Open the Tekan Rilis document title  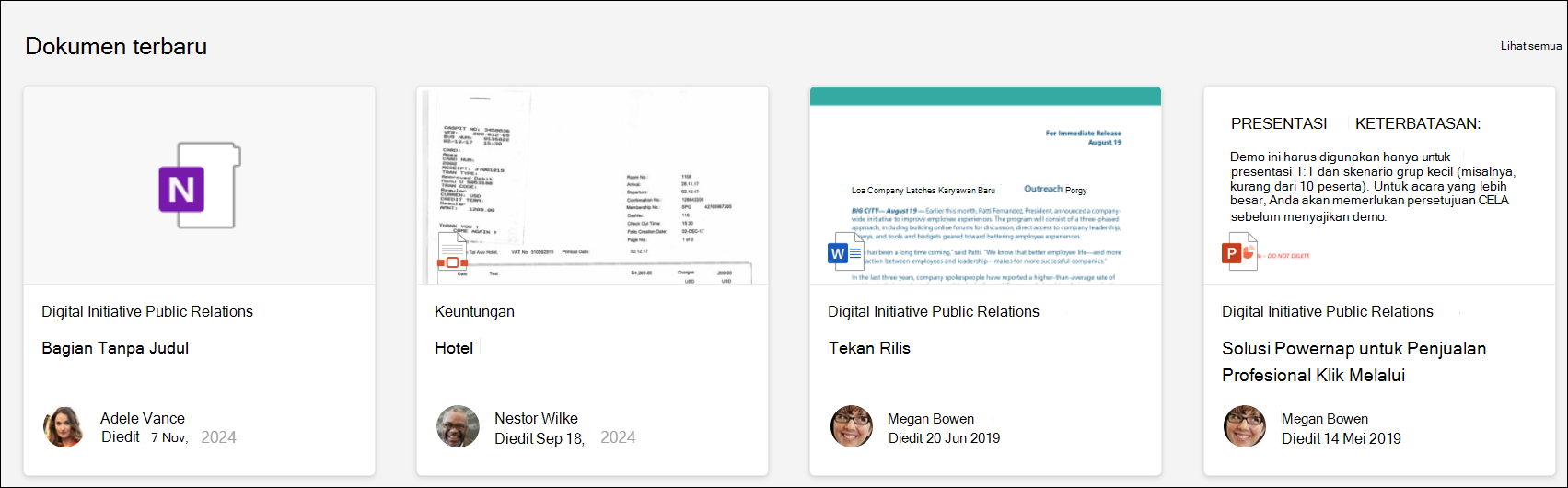point(869,348)
